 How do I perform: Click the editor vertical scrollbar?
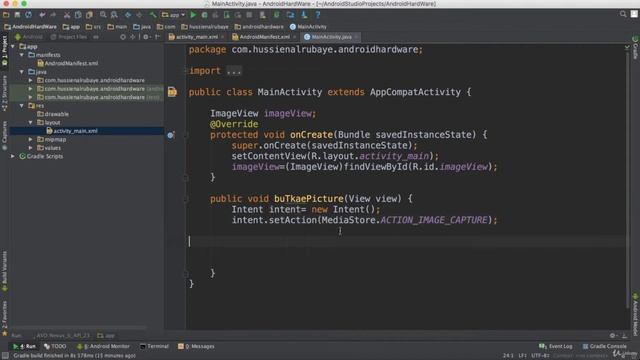[x=628, y=180]
